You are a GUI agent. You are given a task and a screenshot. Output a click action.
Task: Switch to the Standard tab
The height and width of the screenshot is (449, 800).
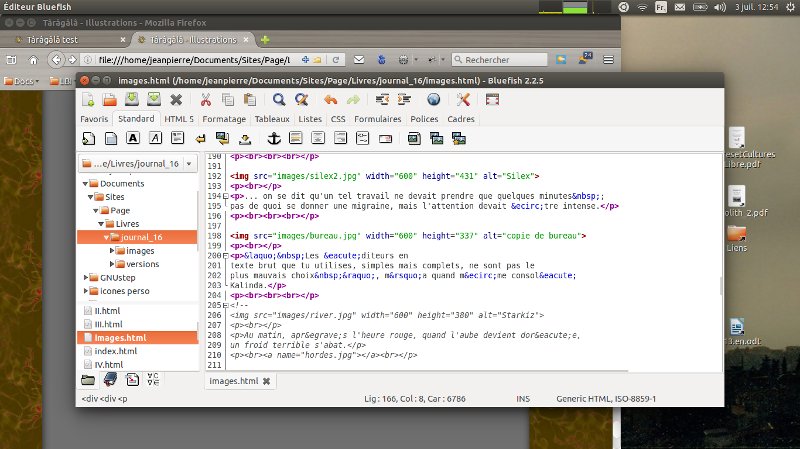(x=136, y=118)
